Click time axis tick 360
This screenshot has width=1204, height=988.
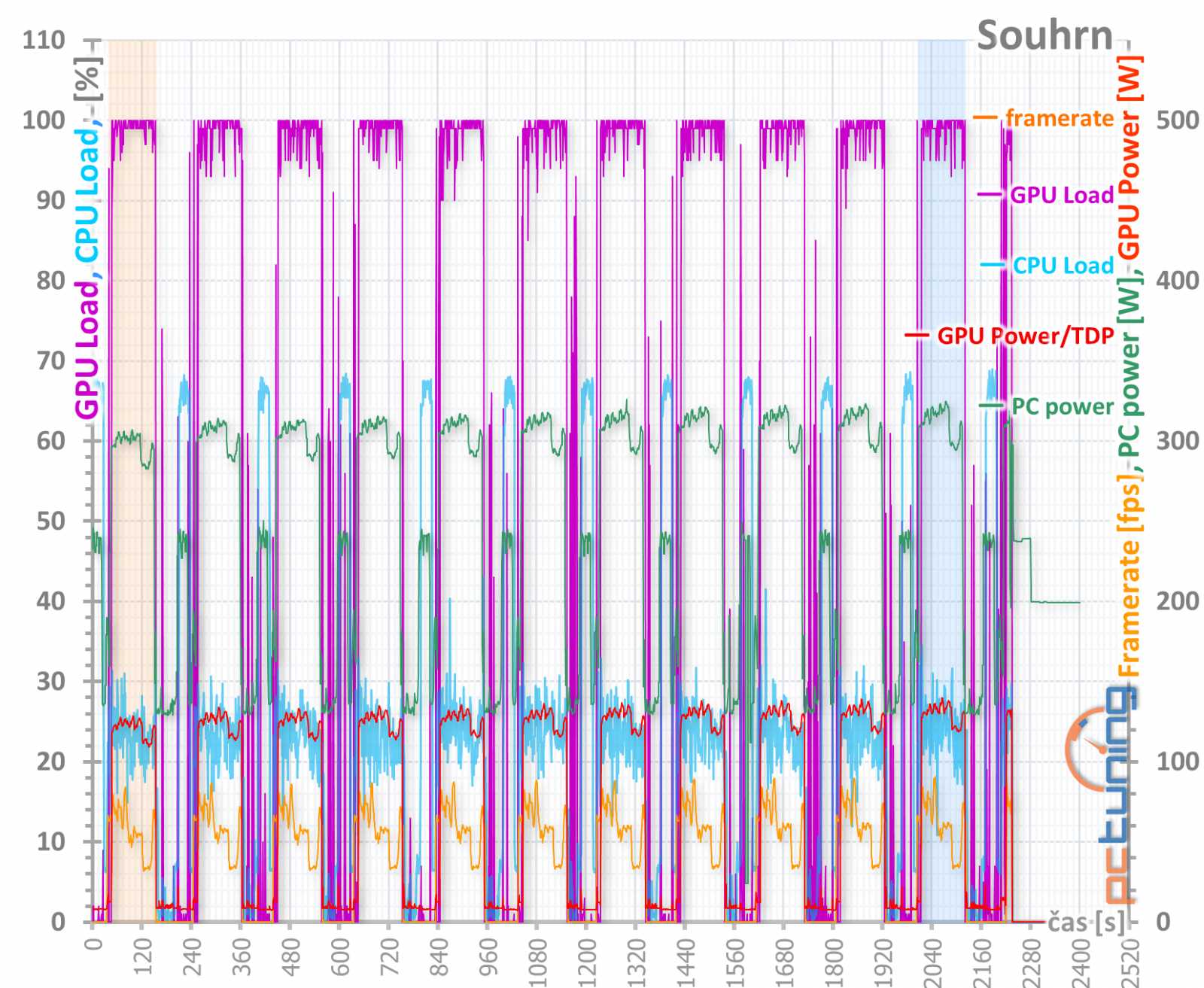(x=242, y=958)
